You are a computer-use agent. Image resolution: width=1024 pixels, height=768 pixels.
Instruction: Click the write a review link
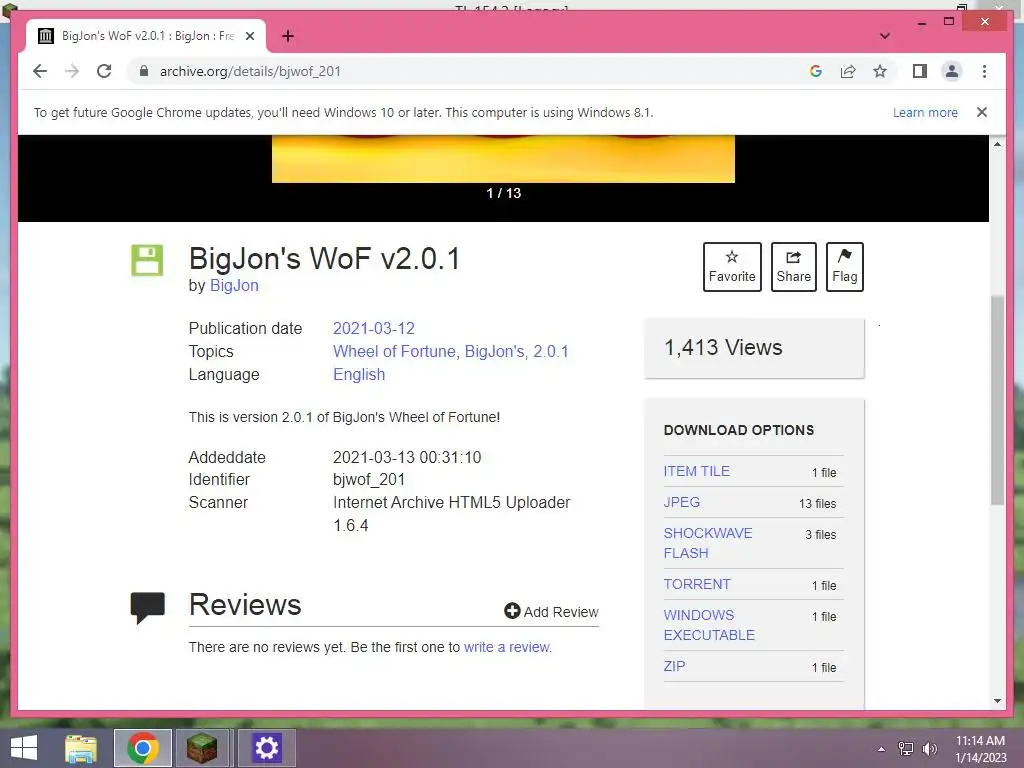[507, 647]
